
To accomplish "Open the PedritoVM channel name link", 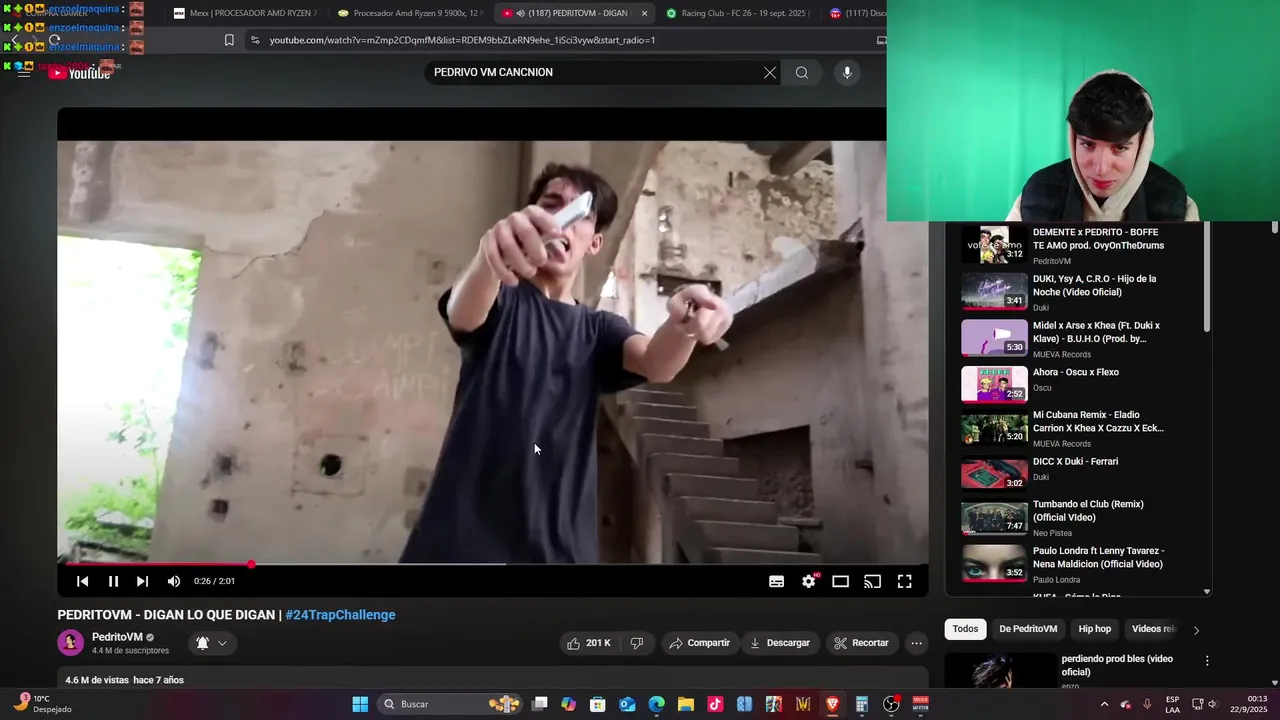I will [x=117, y=637].
